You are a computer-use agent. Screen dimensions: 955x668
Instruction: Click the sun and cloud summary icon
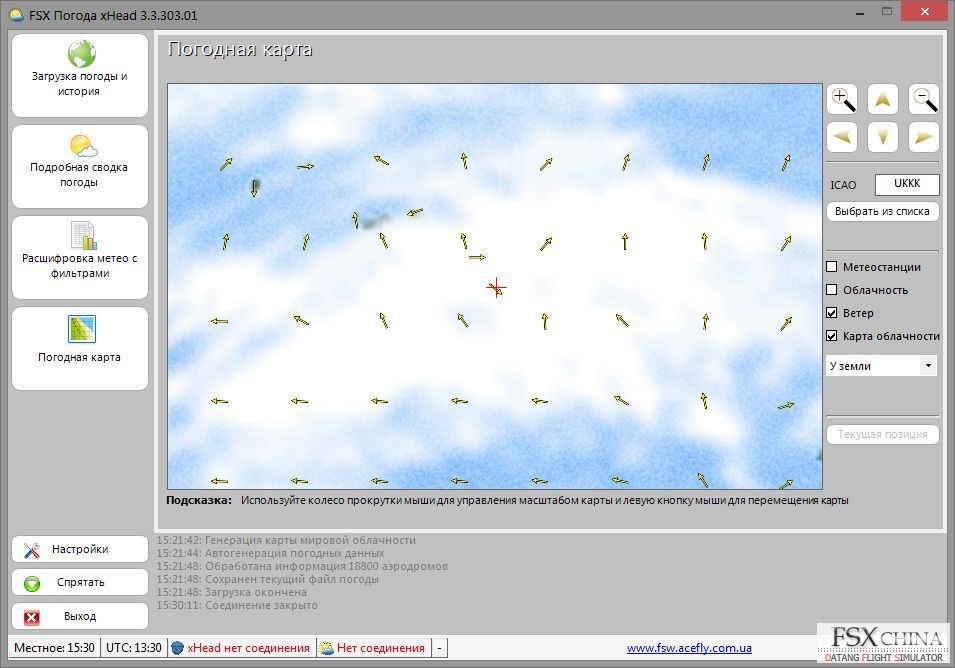83,146
